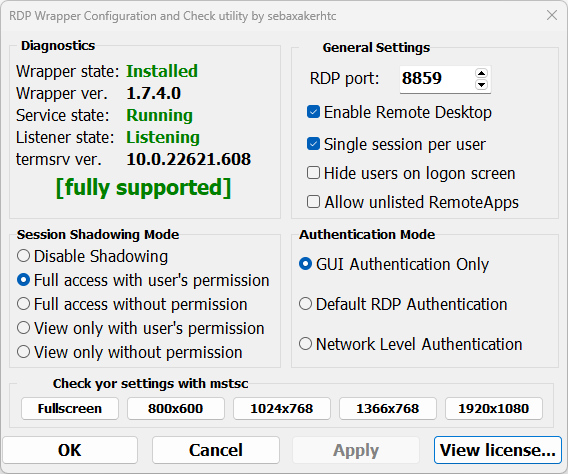Increase RDP port with up arrow
Screen dimensions: 568x474
click(x=481, y=73)
